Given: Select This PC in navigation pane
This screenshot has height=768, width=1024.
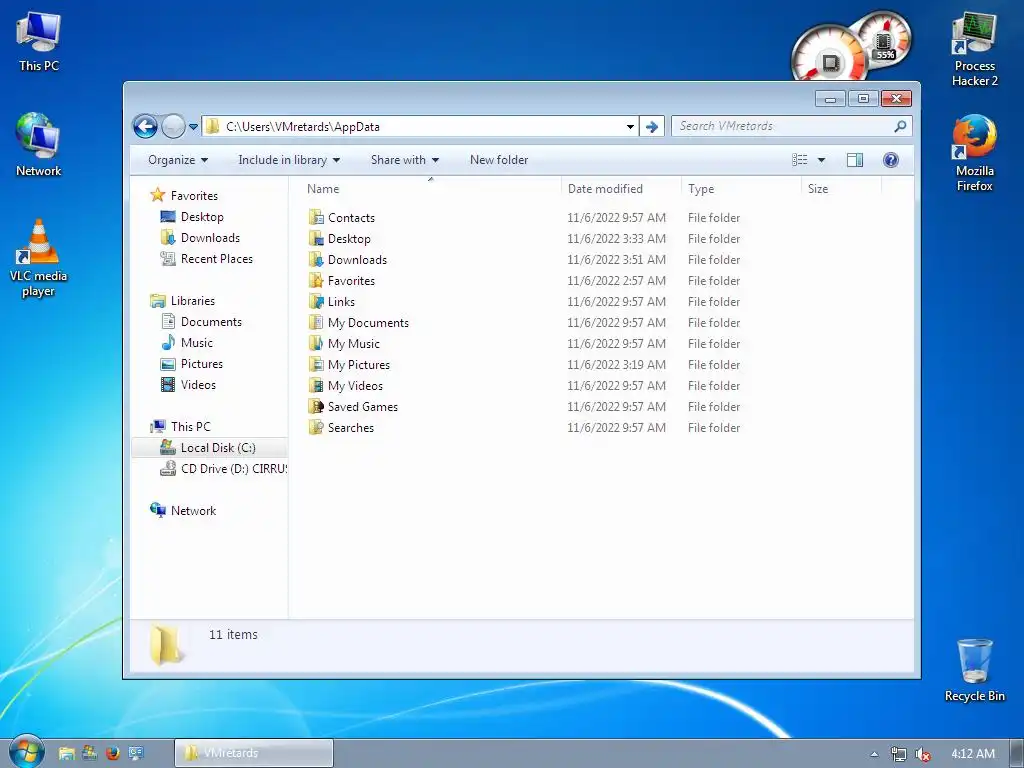Looking at the screenshot, I should click(x=180, y=426).
